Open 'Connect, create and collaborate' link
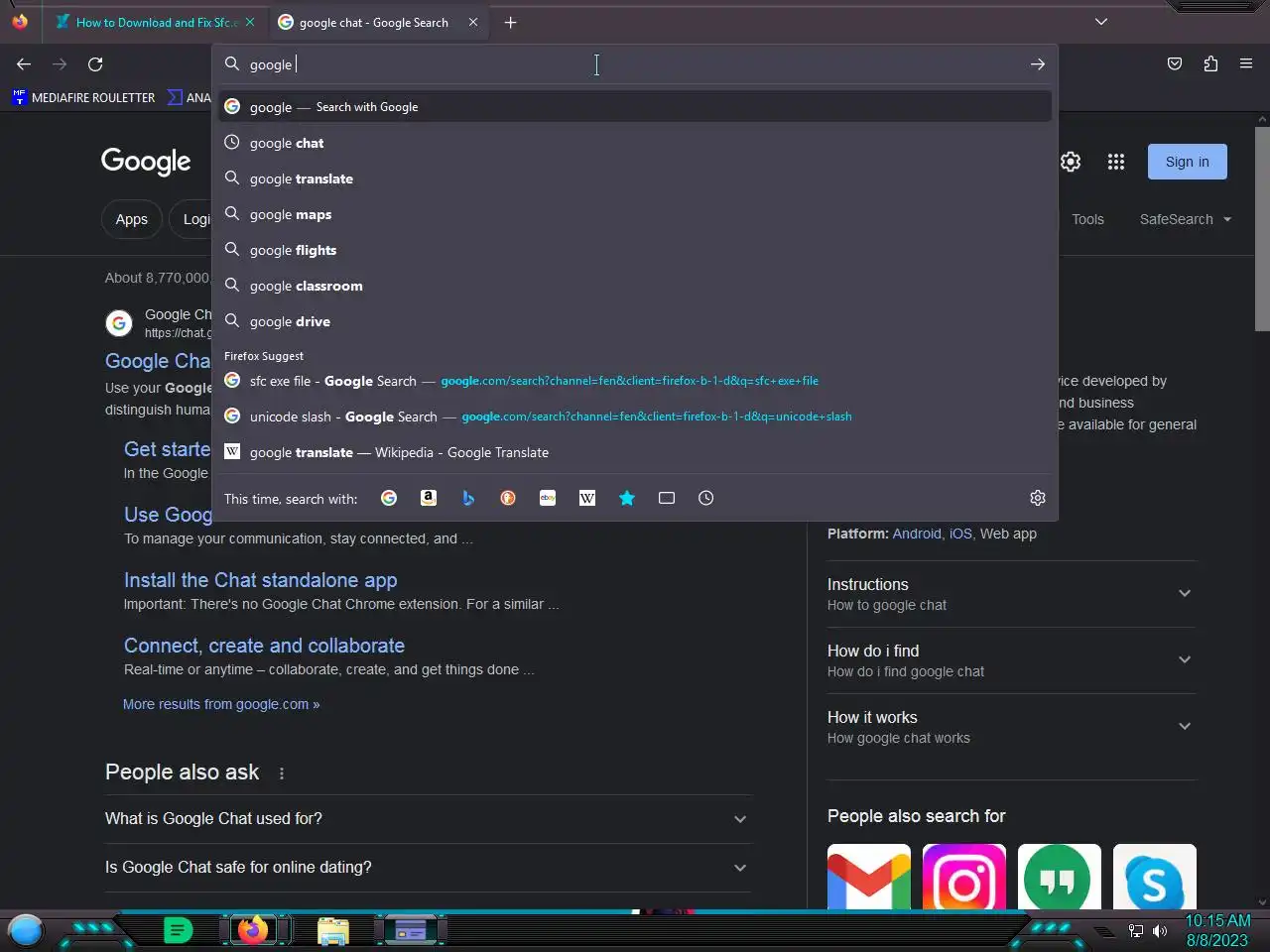Viewport: 1270px width, 952px height. [264, 646]
